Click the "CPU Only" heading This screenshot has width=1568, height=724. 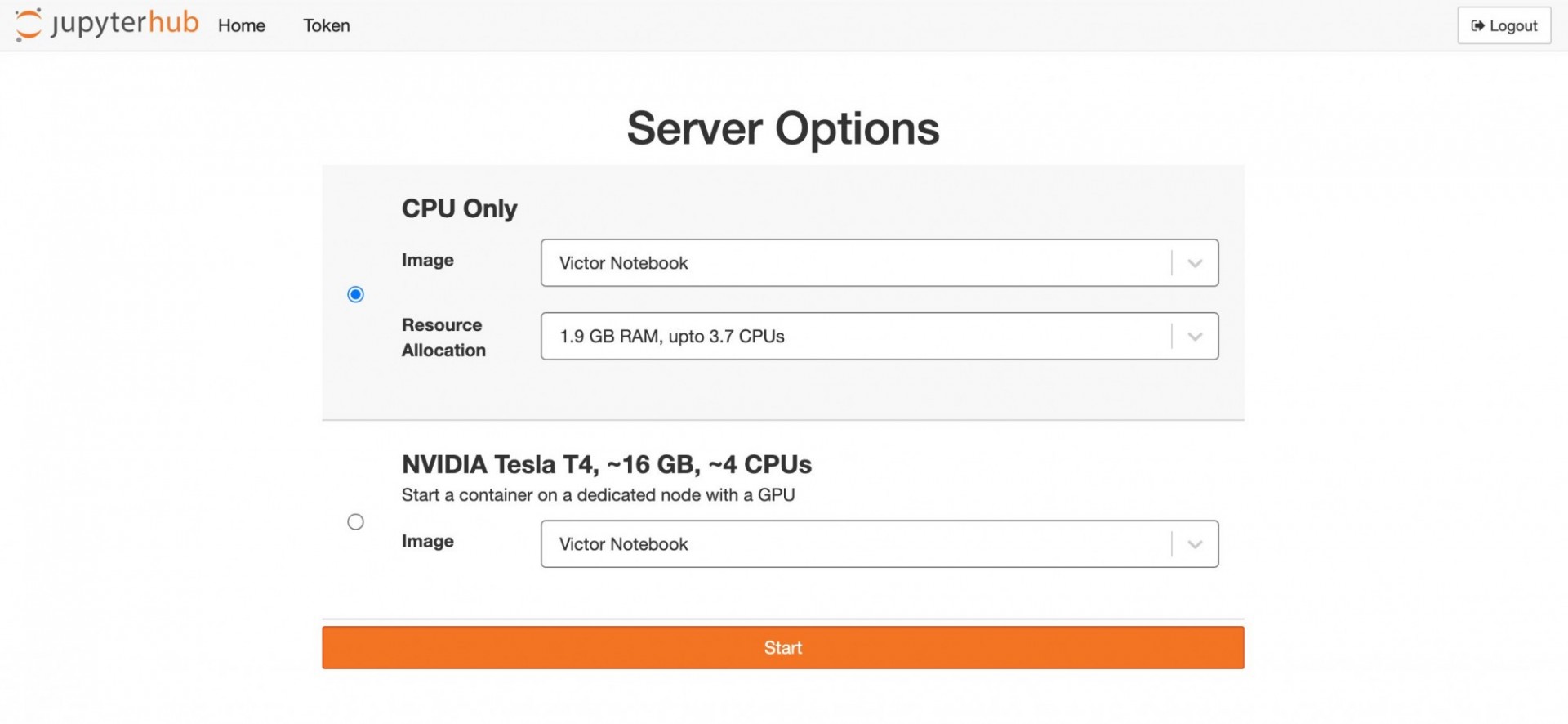[x=459, y=209]
